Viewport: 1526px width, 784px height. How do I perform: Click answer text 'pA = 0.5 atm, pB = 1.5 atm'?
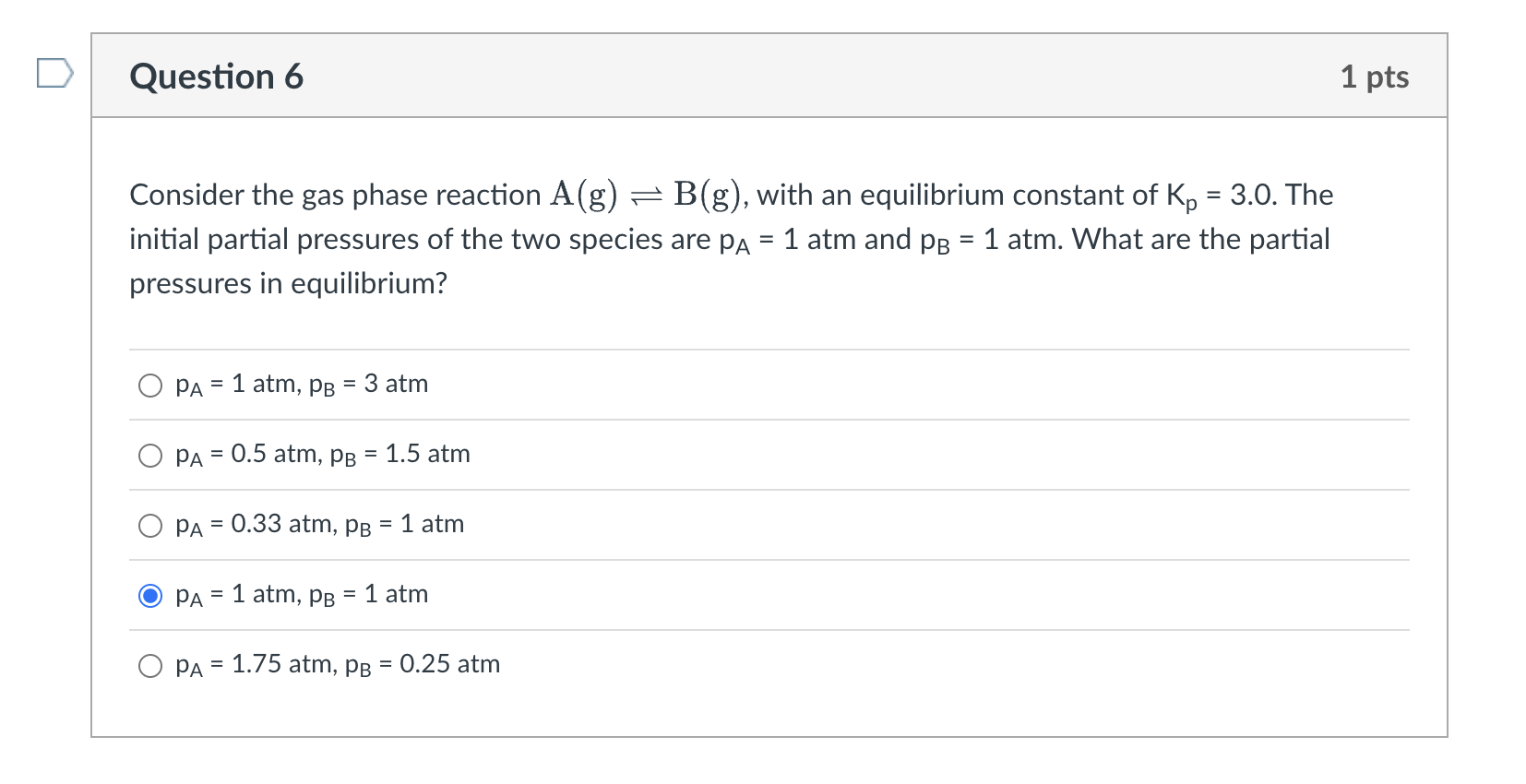[323, 455]
